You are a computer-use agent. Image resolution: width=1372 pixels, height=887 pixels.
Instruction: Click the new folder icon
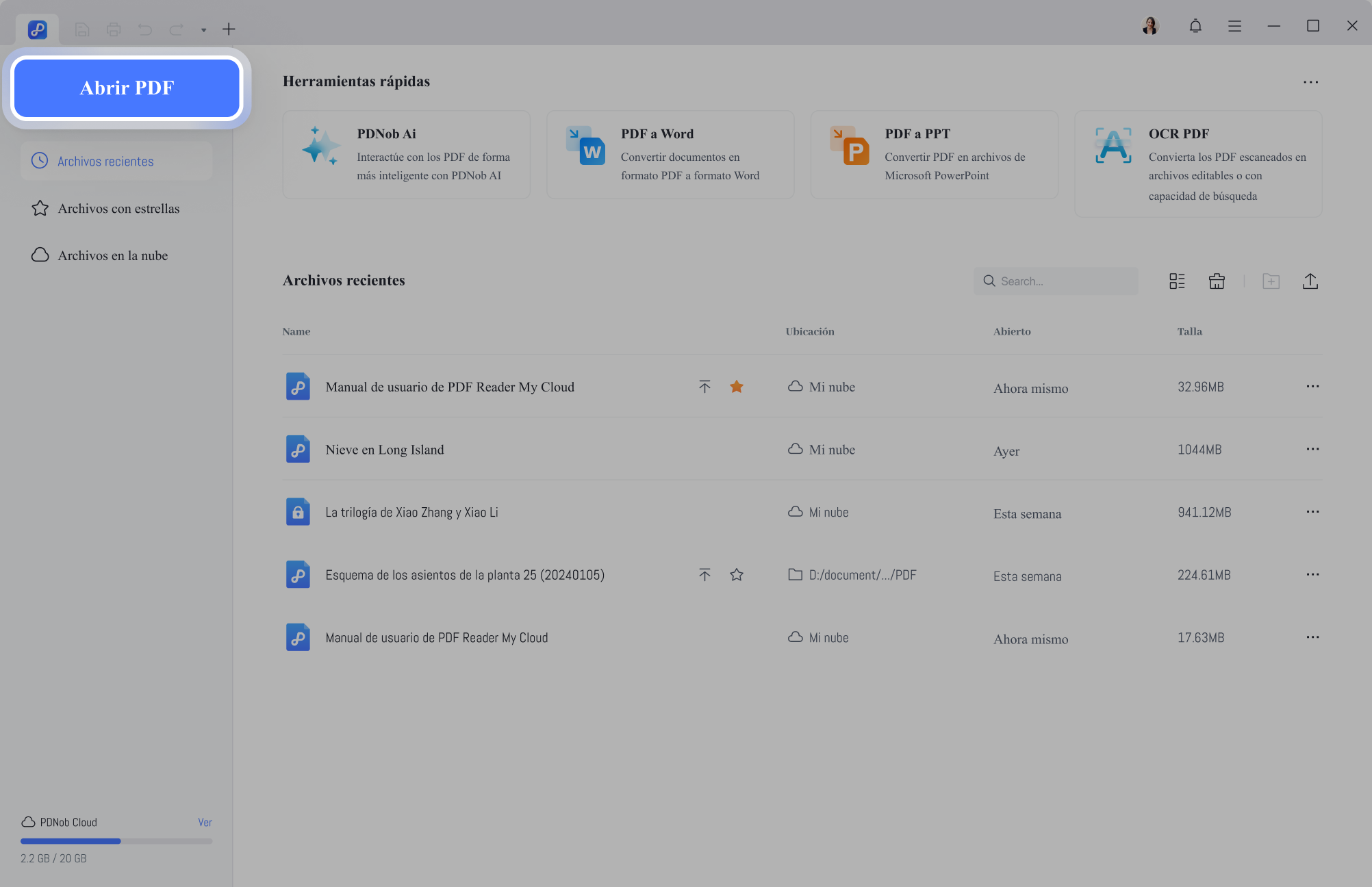click(1271, 281)
